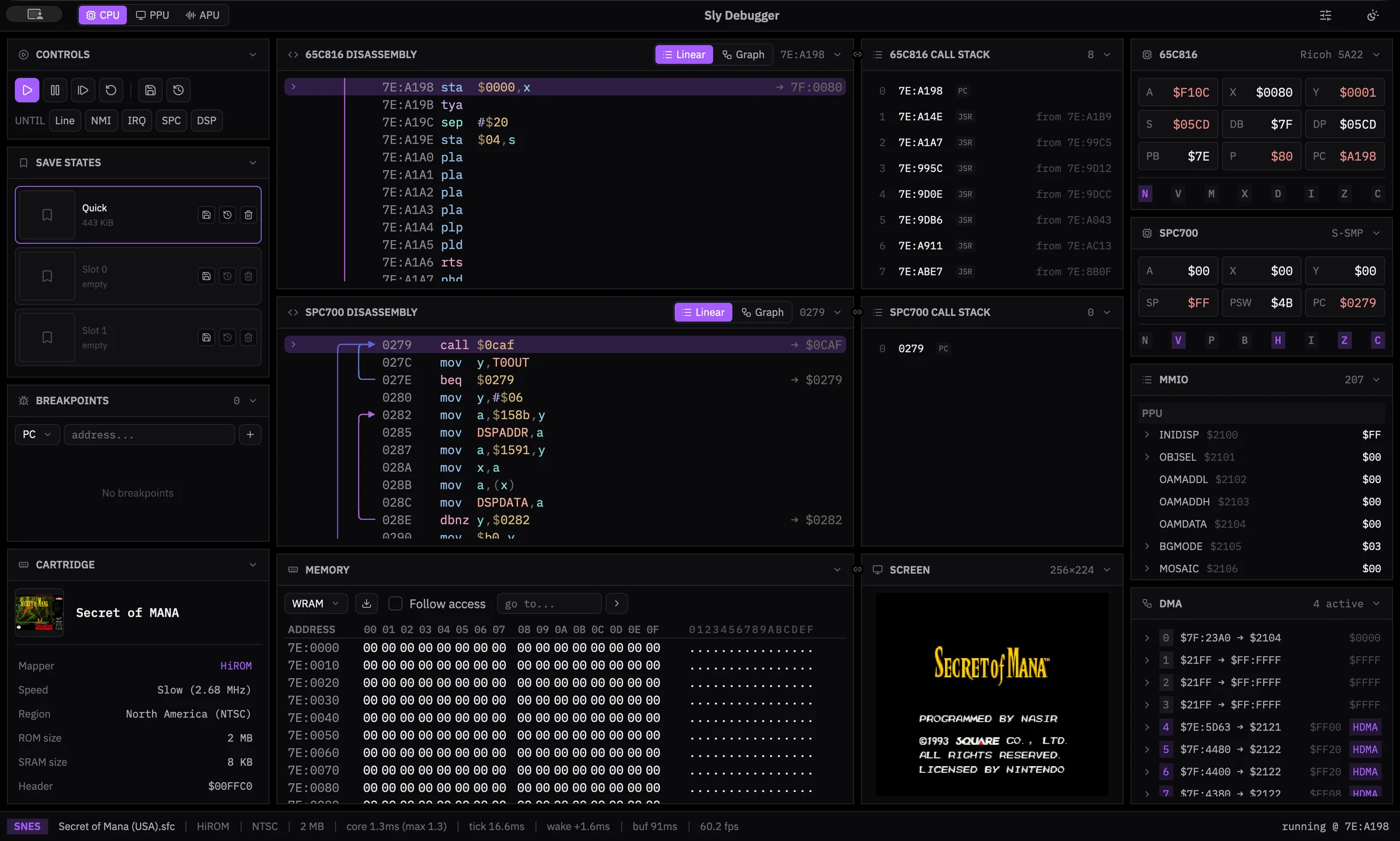Screen dimensions: 1400x841
Task: Expand DMA channel 4 row
Action: coord(1261,727)
